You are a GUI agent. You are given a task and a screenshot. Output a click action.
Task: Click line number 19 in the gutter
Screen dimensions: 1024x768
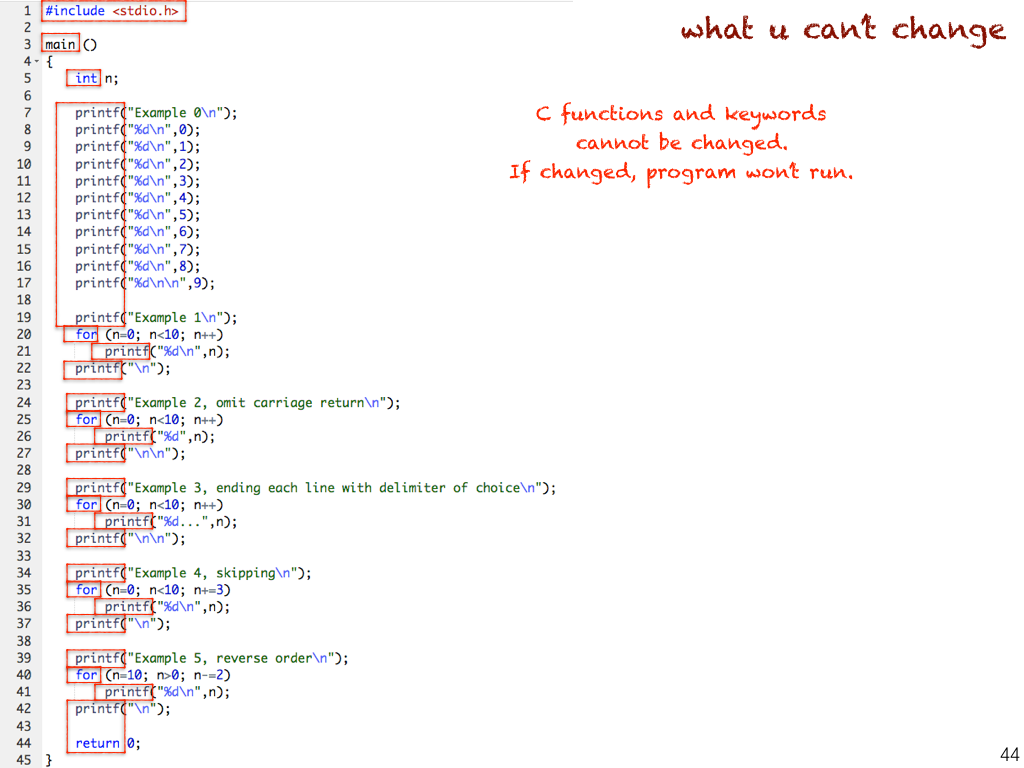tap(25, 318)
